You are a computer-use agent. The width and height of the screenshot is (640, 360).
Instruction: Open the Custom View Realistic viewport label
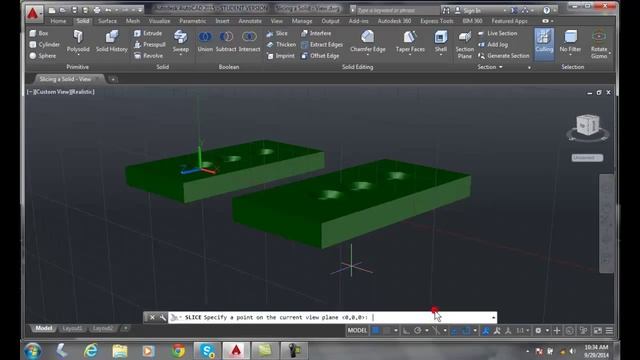click(x=60, y=92)
